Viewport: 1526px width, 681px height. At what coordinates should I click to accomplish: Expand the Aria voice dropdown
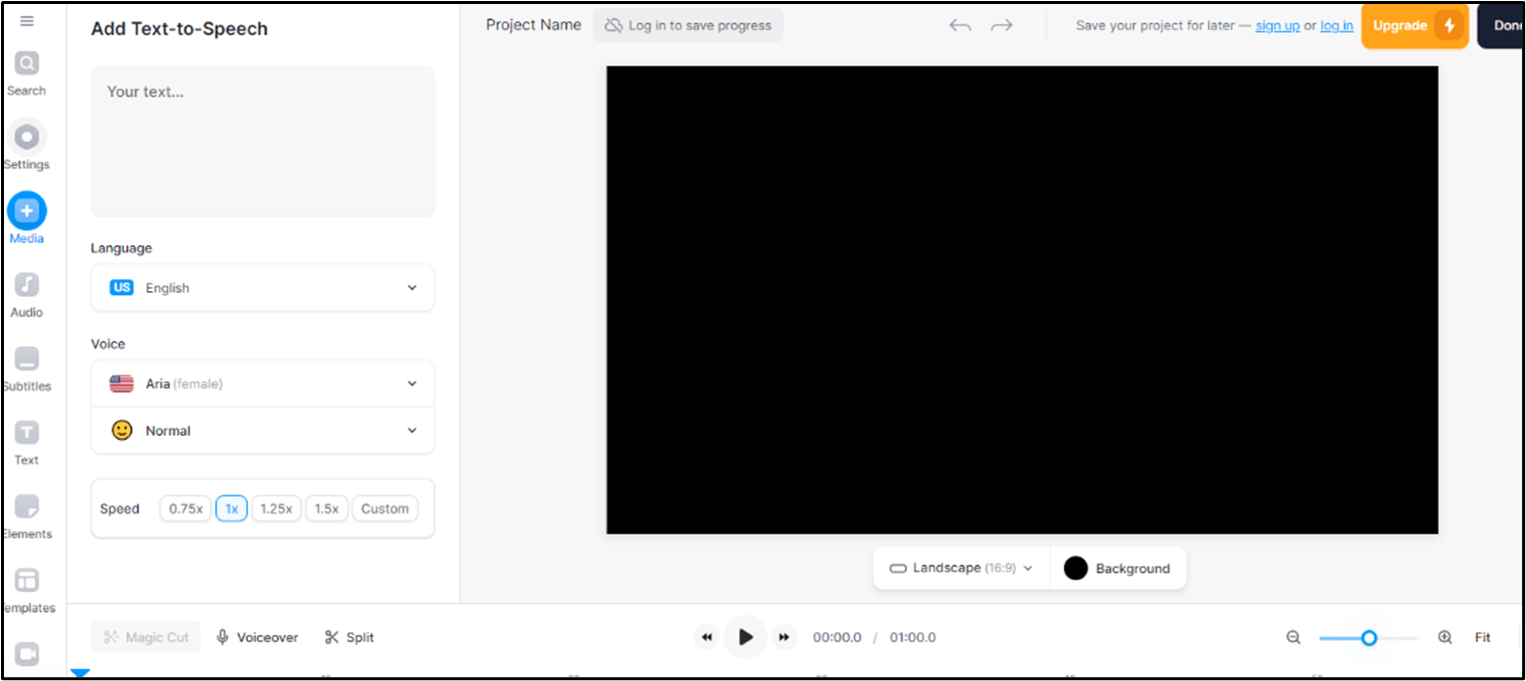tap(262, 383)
